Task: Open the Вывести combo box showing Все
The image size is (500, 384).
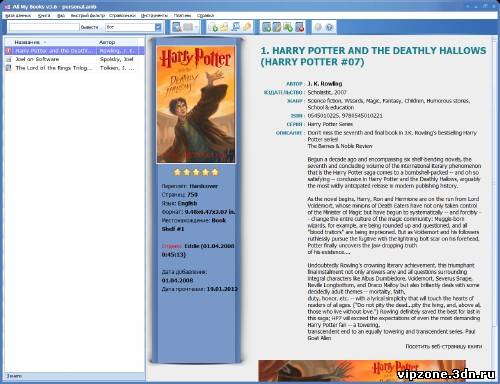Action: 133,27
